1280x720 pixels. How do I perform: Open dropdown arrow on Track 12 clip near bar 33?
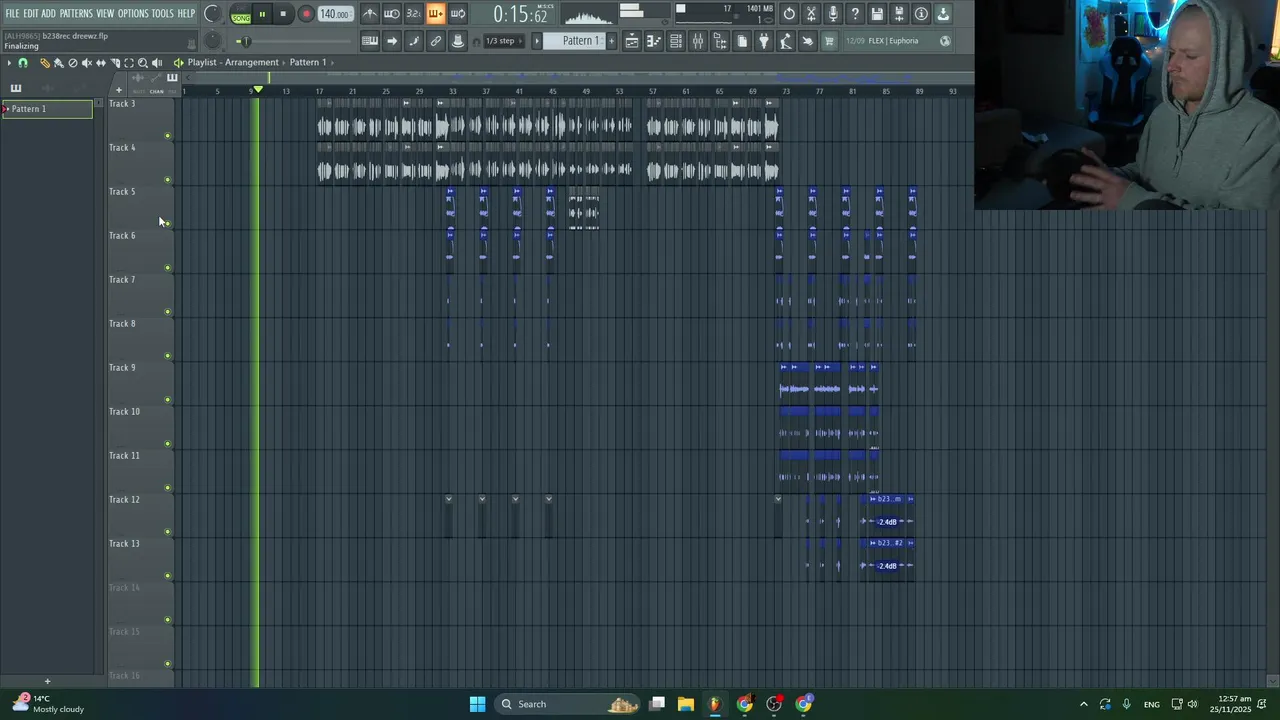click(449, 499)
